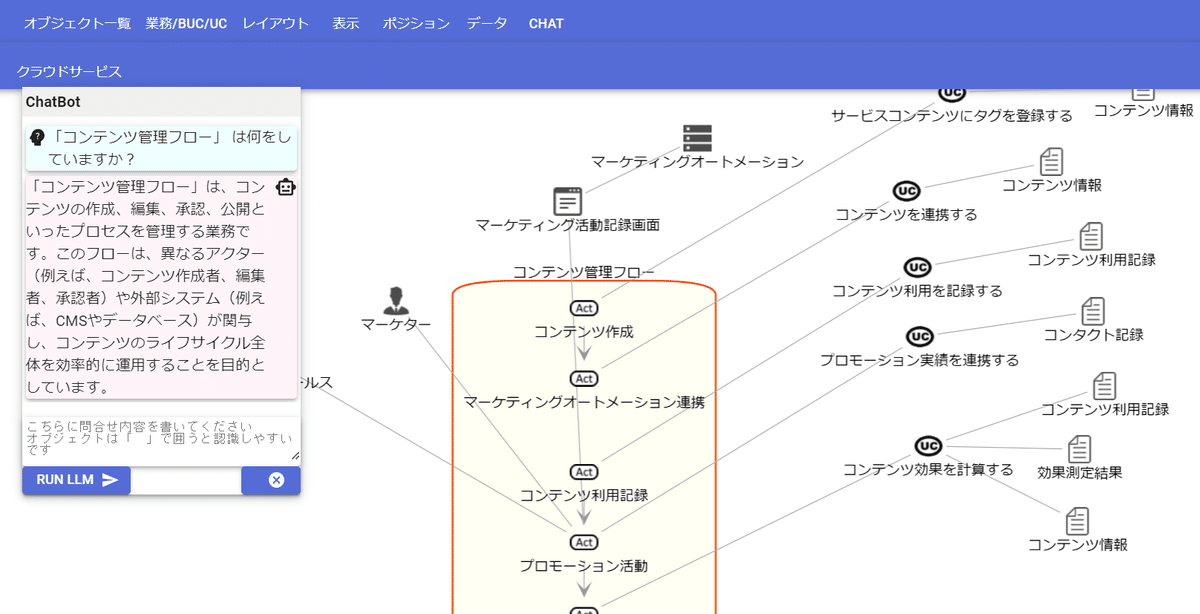Select the Act icon of プロモーション活動

pos(584,542)
